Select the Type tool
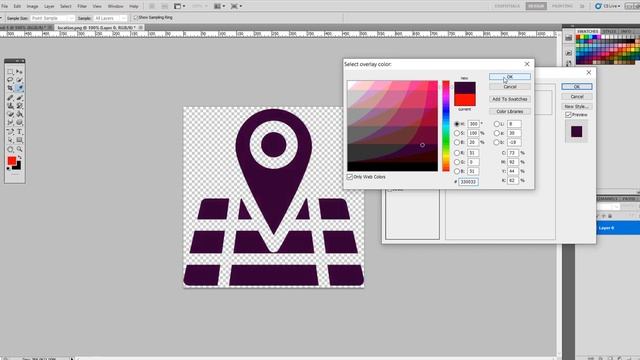 (19, 132)
